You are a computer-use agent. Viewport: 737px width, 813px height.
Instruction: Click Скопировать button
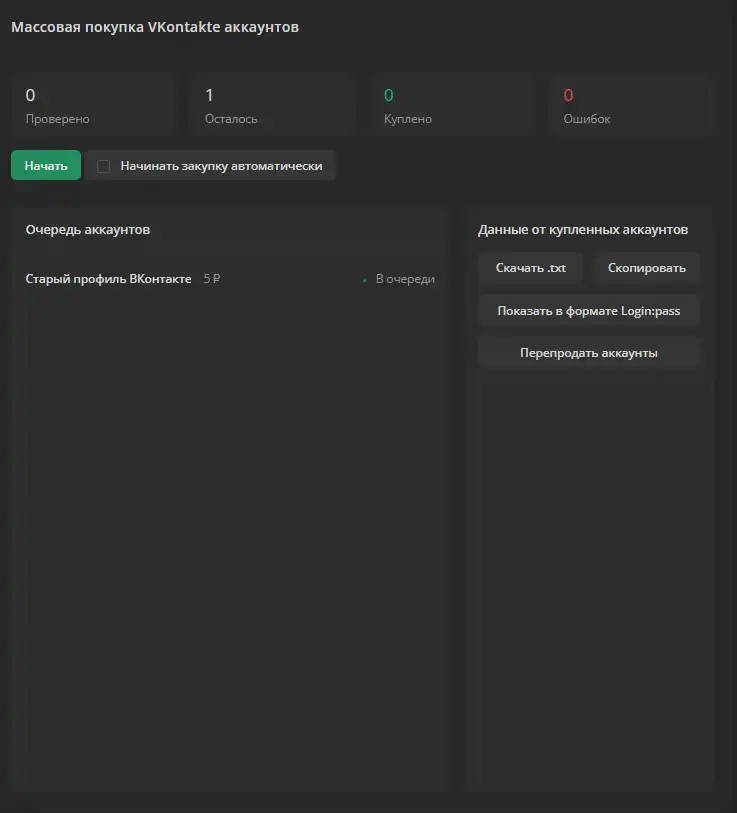tap(646, 268)
